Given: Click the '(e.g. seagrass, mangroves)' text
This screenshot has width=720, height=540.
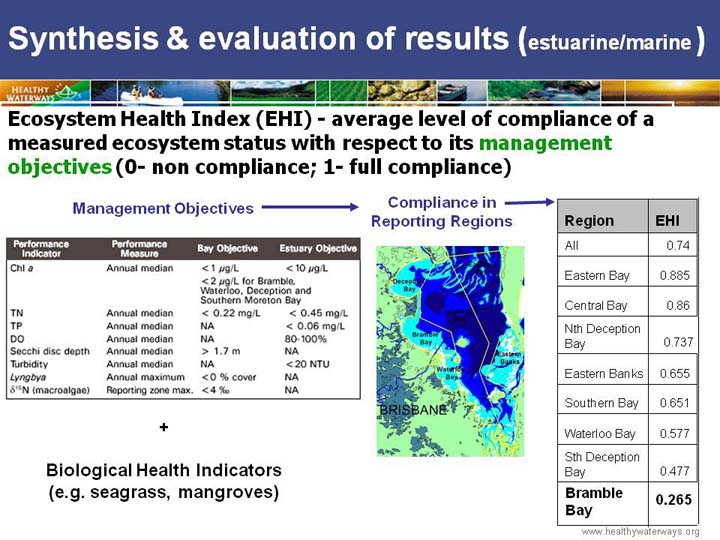Looking at the screenshot, I should [x=164, y=492].
